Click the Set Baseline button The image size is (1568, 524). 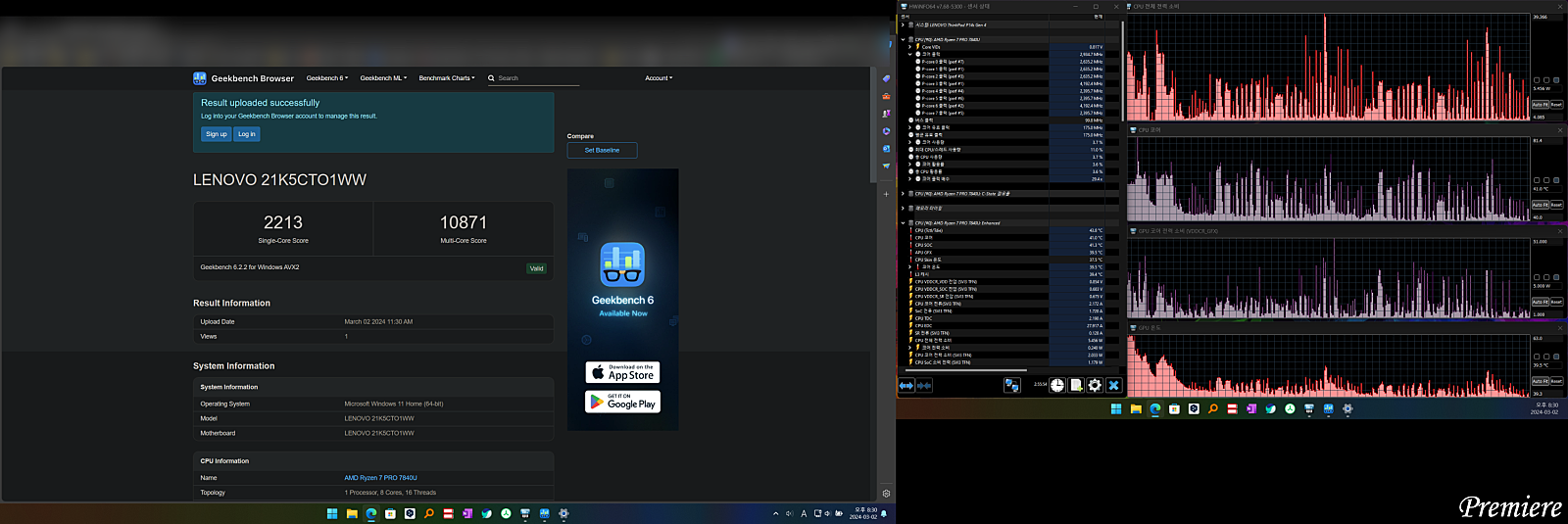click(x=602, y=150)
